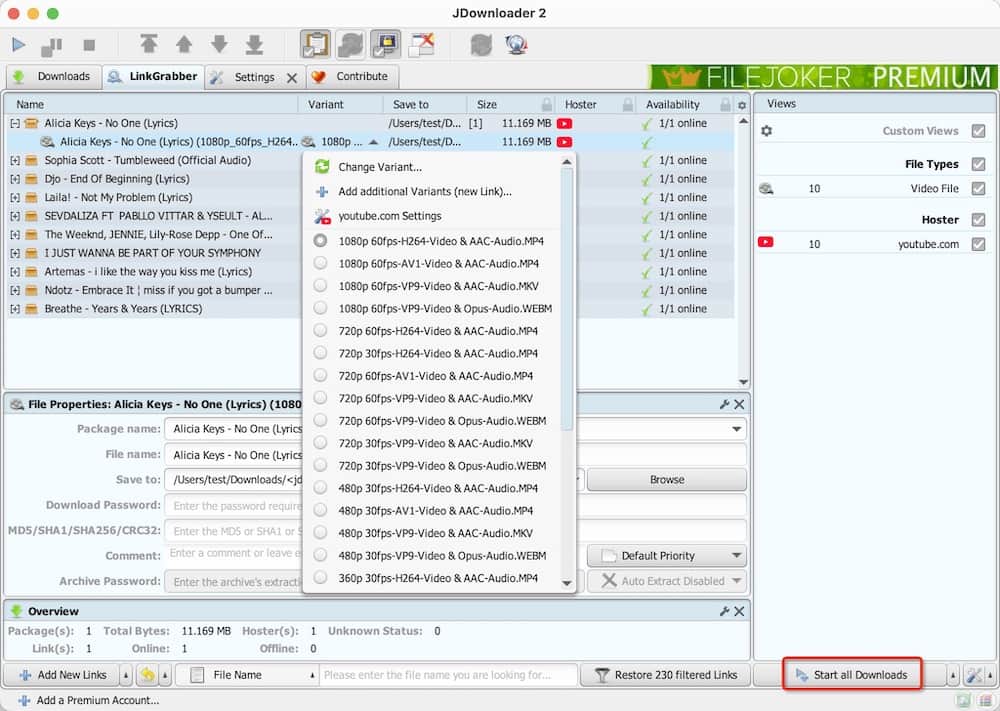Screen dimensions: 1000x711
Task: Toggle auto reconnect toolbar icon
Action: click(351, 44)
